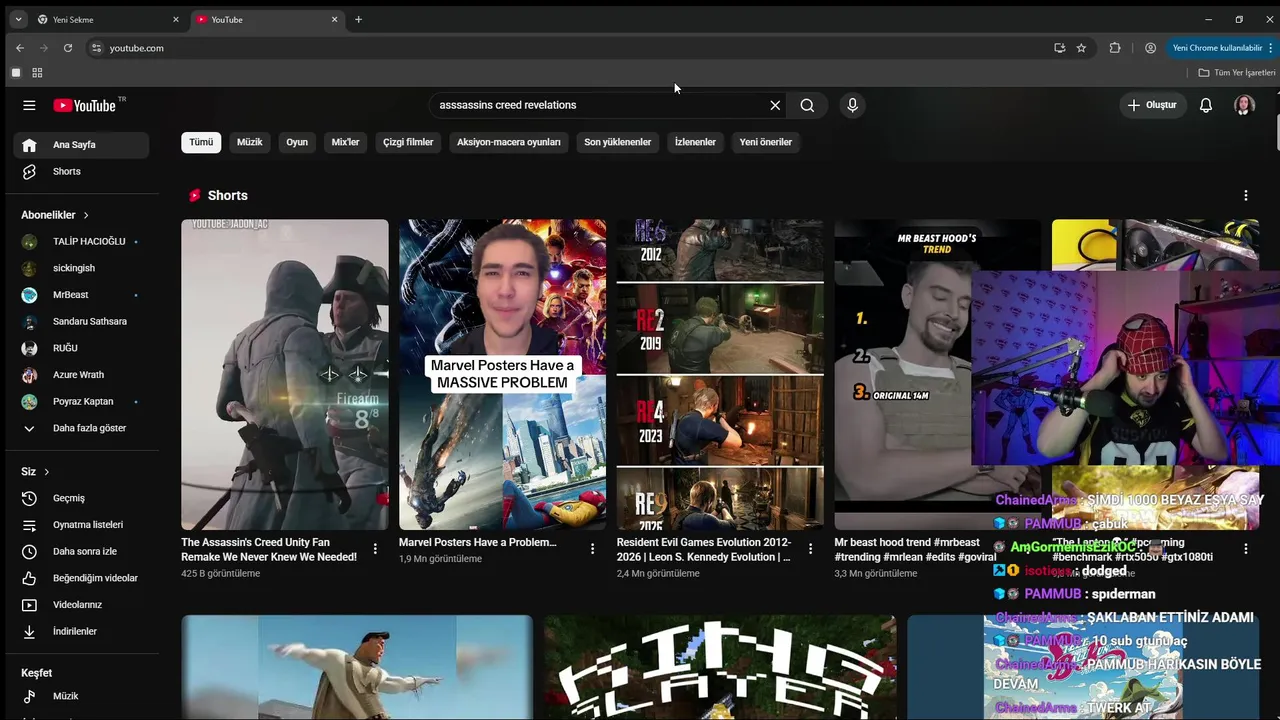The height and width of the screenshot is (720, 1280).
Task: Open TALİP HACIOĞLU channel subscription
Action: (x=81, y=241)
